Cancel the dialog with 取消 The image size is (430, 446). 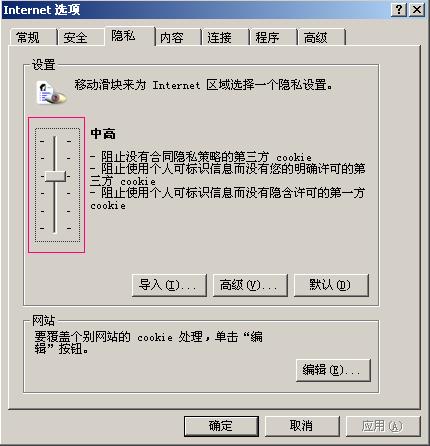click(x=302, y=426)
